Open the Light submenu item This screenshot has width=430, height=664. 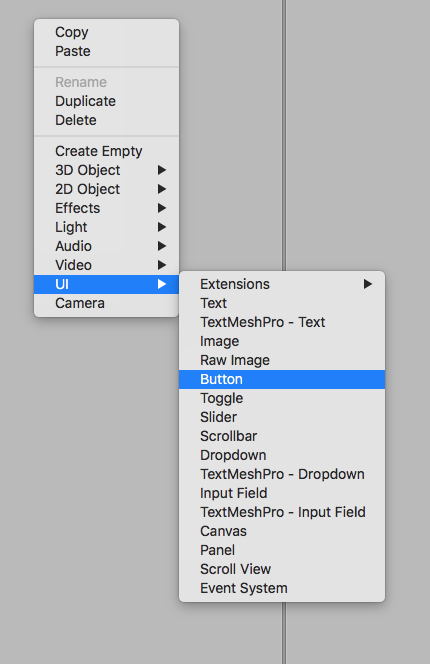[x=106, y=227]
